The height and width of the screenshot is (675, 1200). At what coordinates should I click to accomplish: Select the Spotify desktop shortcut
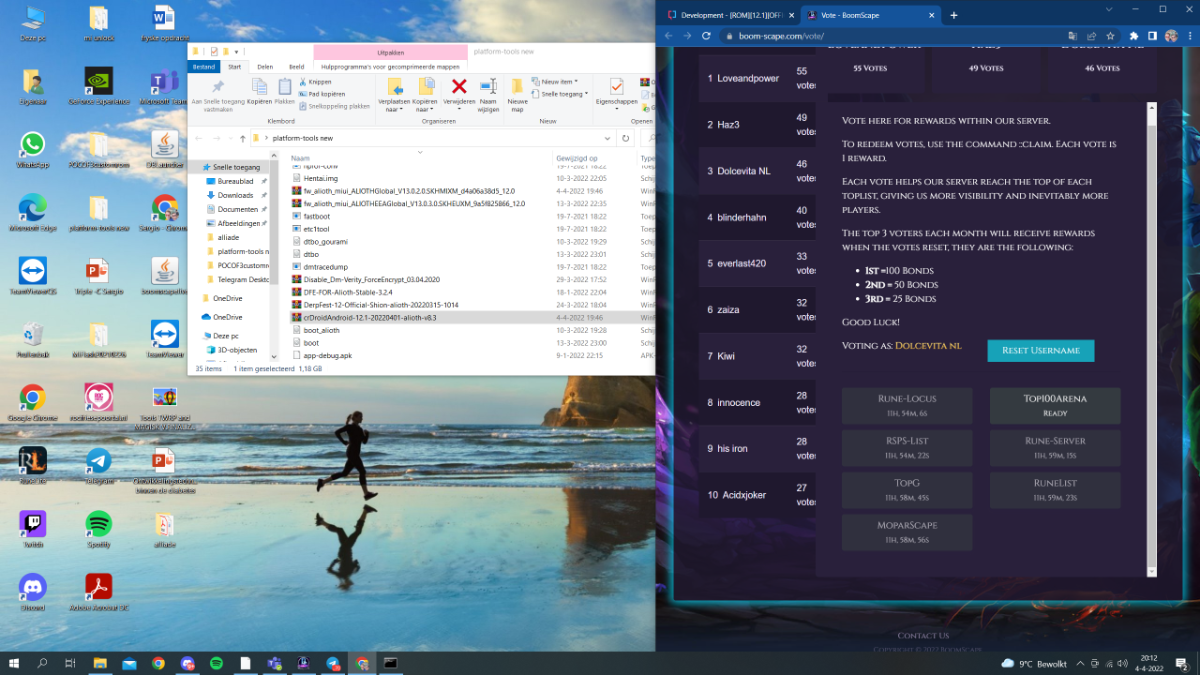point(98,529)
